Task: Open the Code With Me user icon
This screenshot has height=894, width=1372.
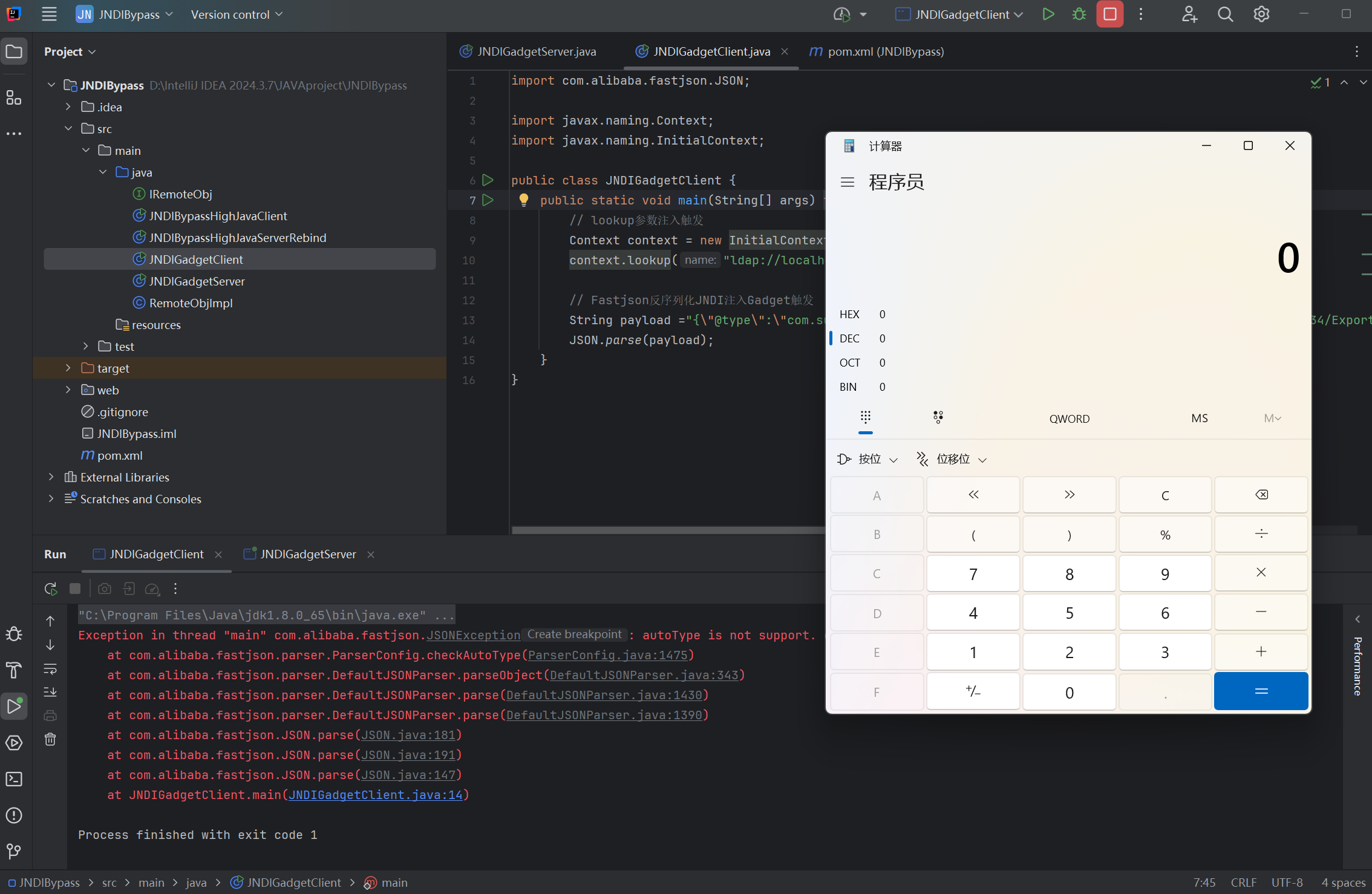Action: click(x=1189, y=15)
